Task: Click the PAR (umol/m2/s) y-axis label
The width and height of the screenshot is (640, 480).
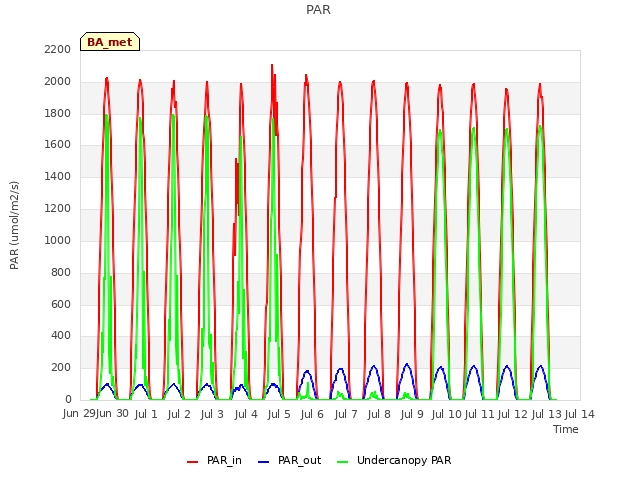Action: click(x=14, y=225)
